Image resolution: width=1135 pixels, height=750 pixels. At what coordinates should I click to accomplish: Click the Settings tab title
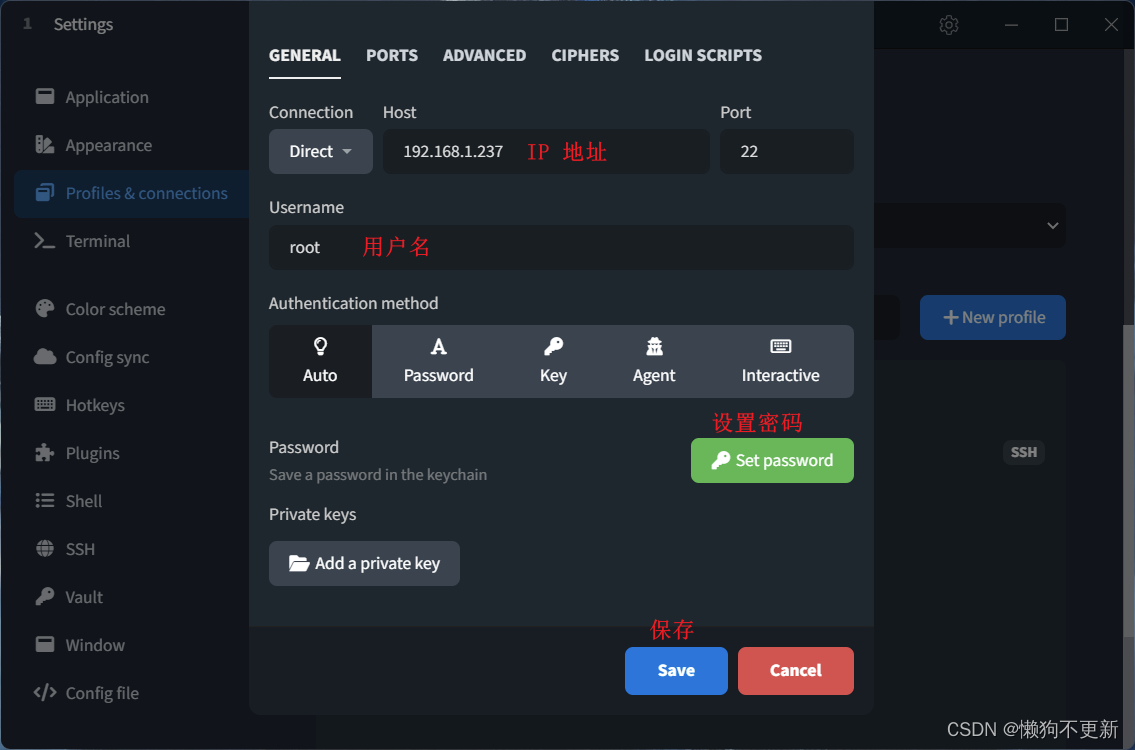tap(83, 24)
